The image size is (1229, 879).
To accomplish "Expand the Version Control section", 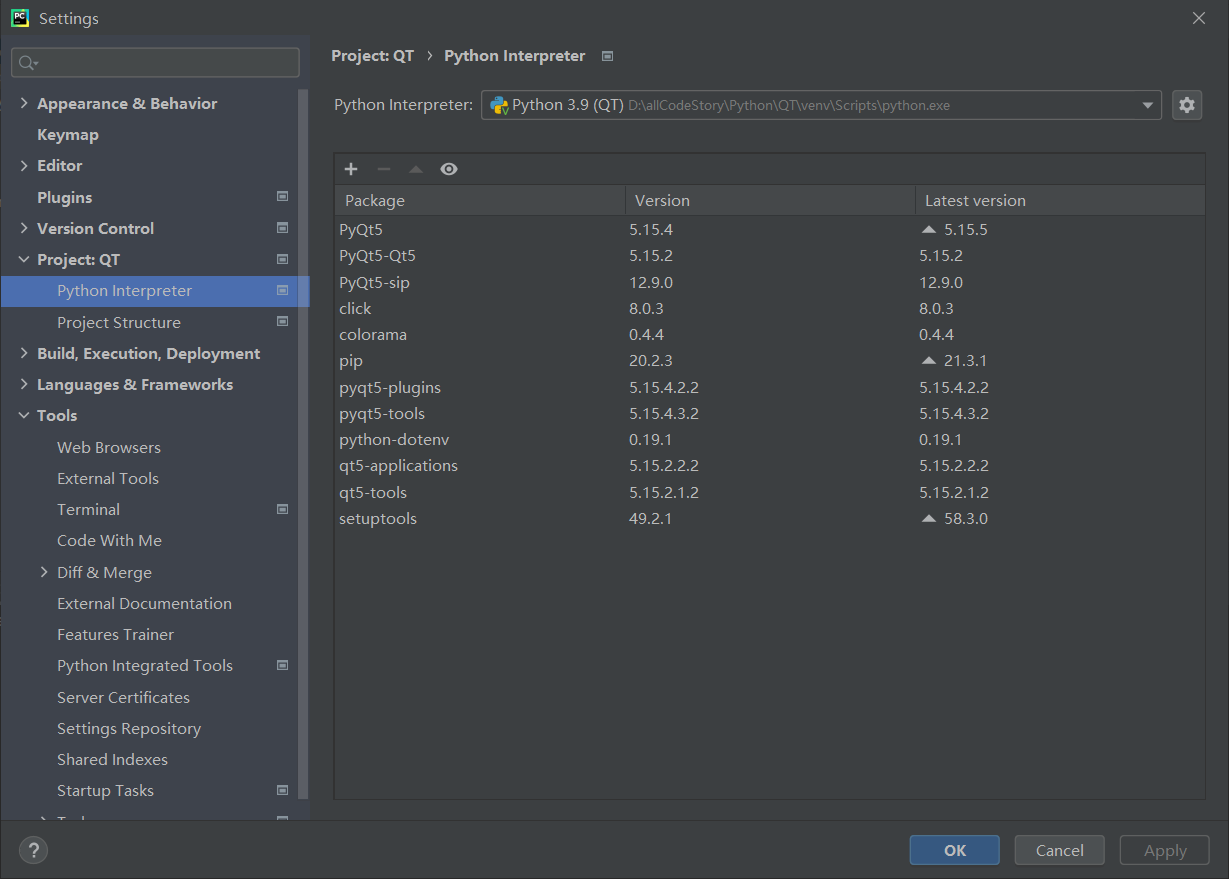I will pyautogui.click(x=24, y=228).
